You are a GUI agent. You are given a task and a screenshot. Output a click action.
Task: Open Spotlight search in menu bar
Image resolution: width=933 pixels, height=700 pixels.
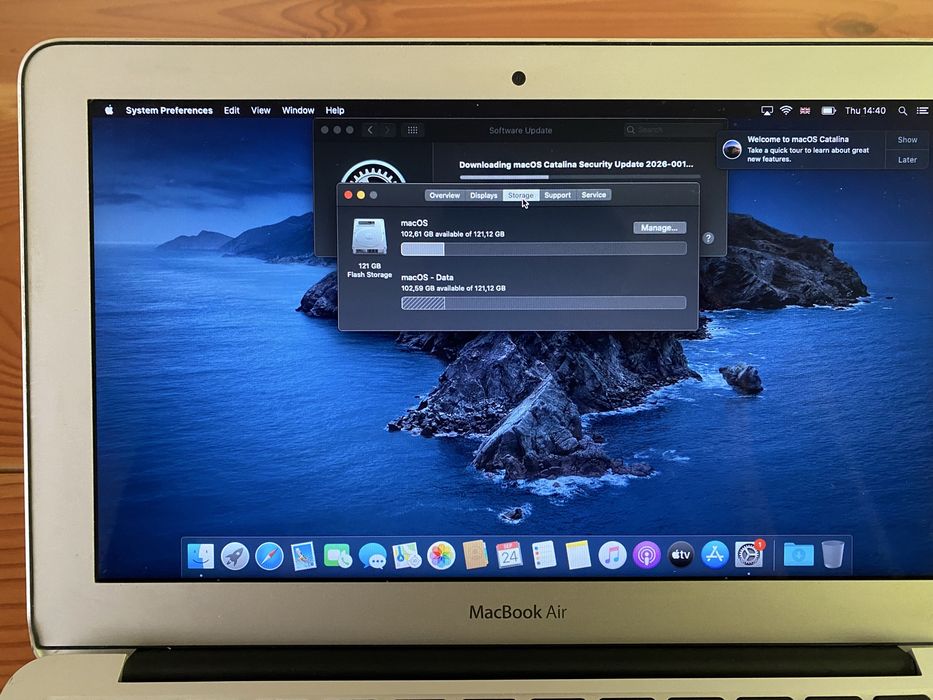(903, 111)
